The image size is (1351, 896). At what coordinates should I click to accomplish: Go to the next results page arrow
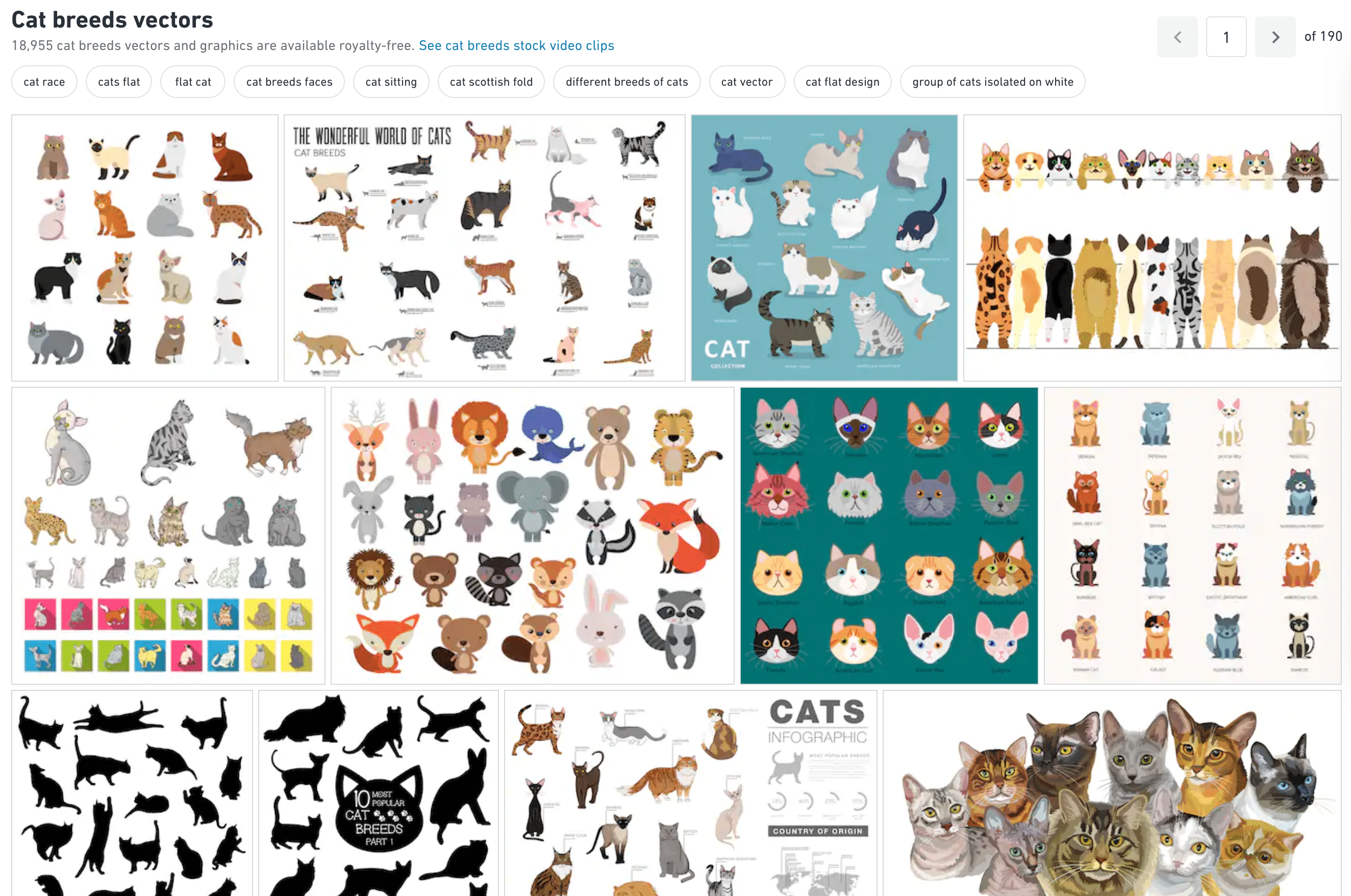pos(1274,37)
